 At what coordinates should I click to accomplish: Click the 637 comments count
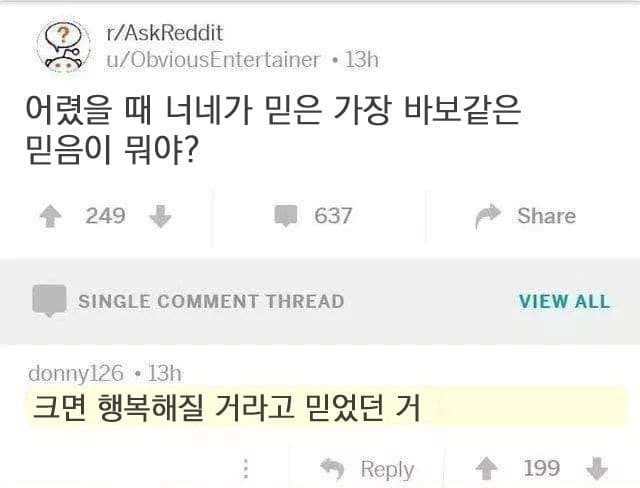[333, 215]
